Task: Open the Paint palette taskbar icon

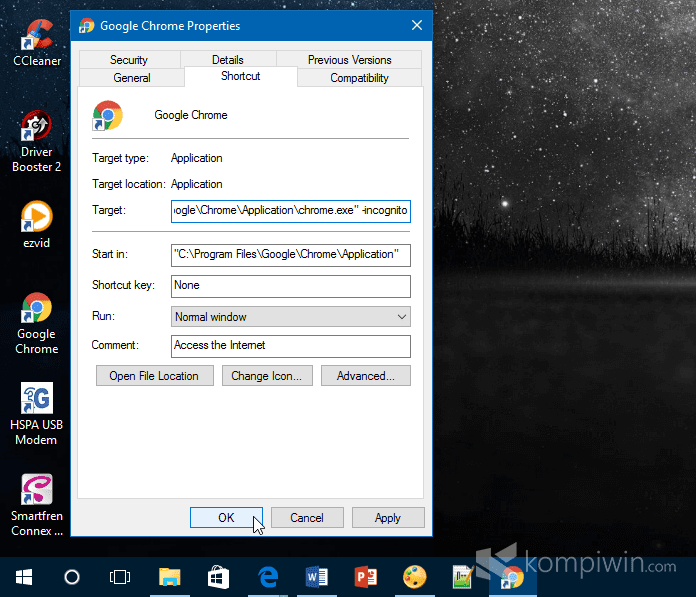Action: point(415,577)
